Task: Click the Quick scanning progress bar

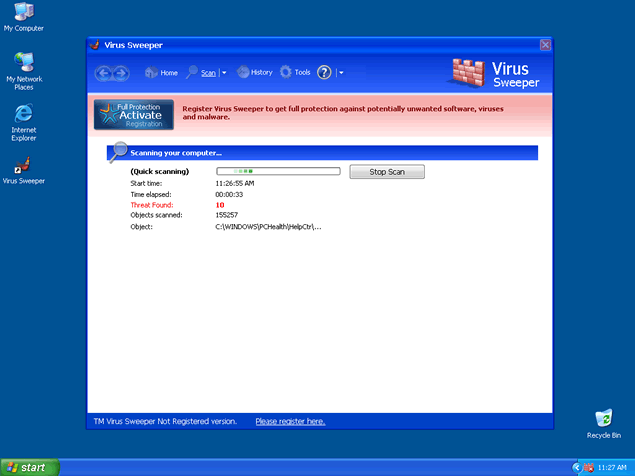Action: point(278,172)
